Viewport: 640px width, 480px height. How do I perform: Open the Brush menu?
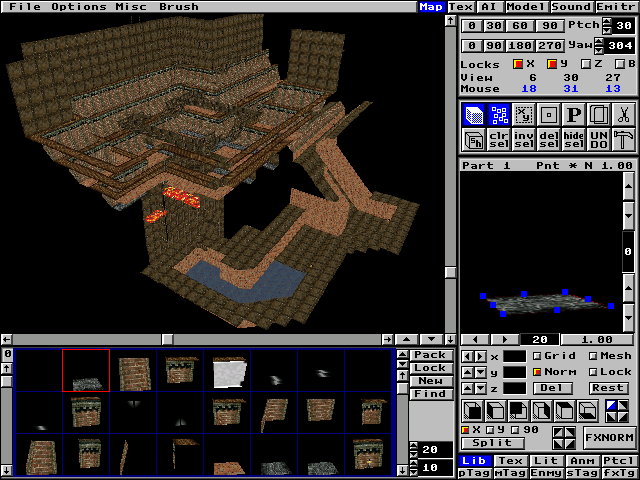click(x=179, y=7)
